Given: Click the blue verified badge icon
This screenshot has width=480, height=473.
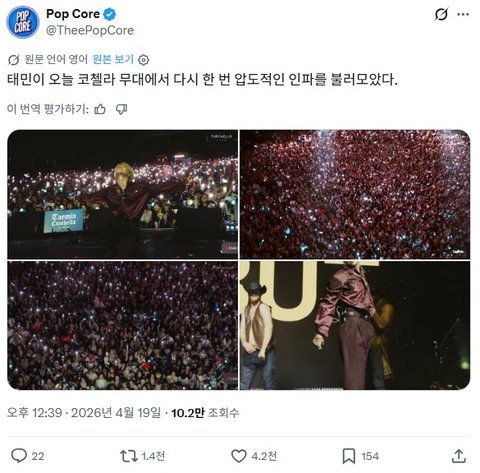Looking at the screenshot, I should (x=109, y=14).
